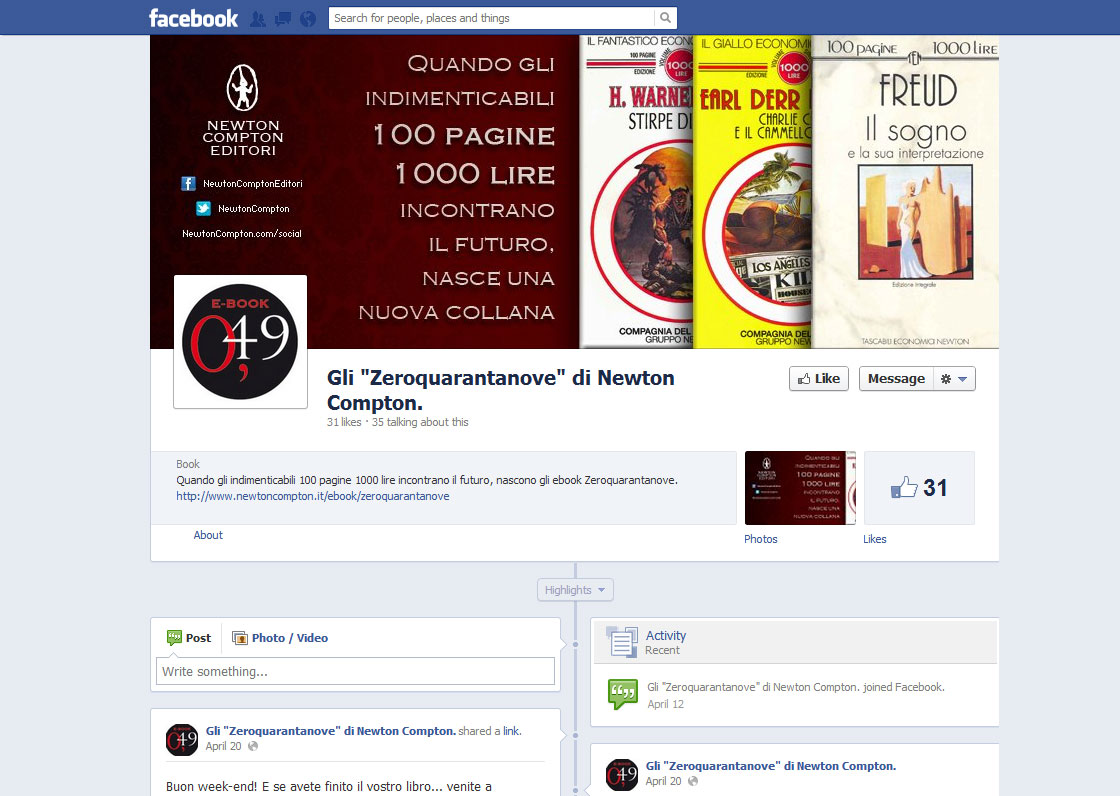This screenshot has width=1120, height=796.
Task: Click the Post speech bubble icon
Action: point(174,637)
